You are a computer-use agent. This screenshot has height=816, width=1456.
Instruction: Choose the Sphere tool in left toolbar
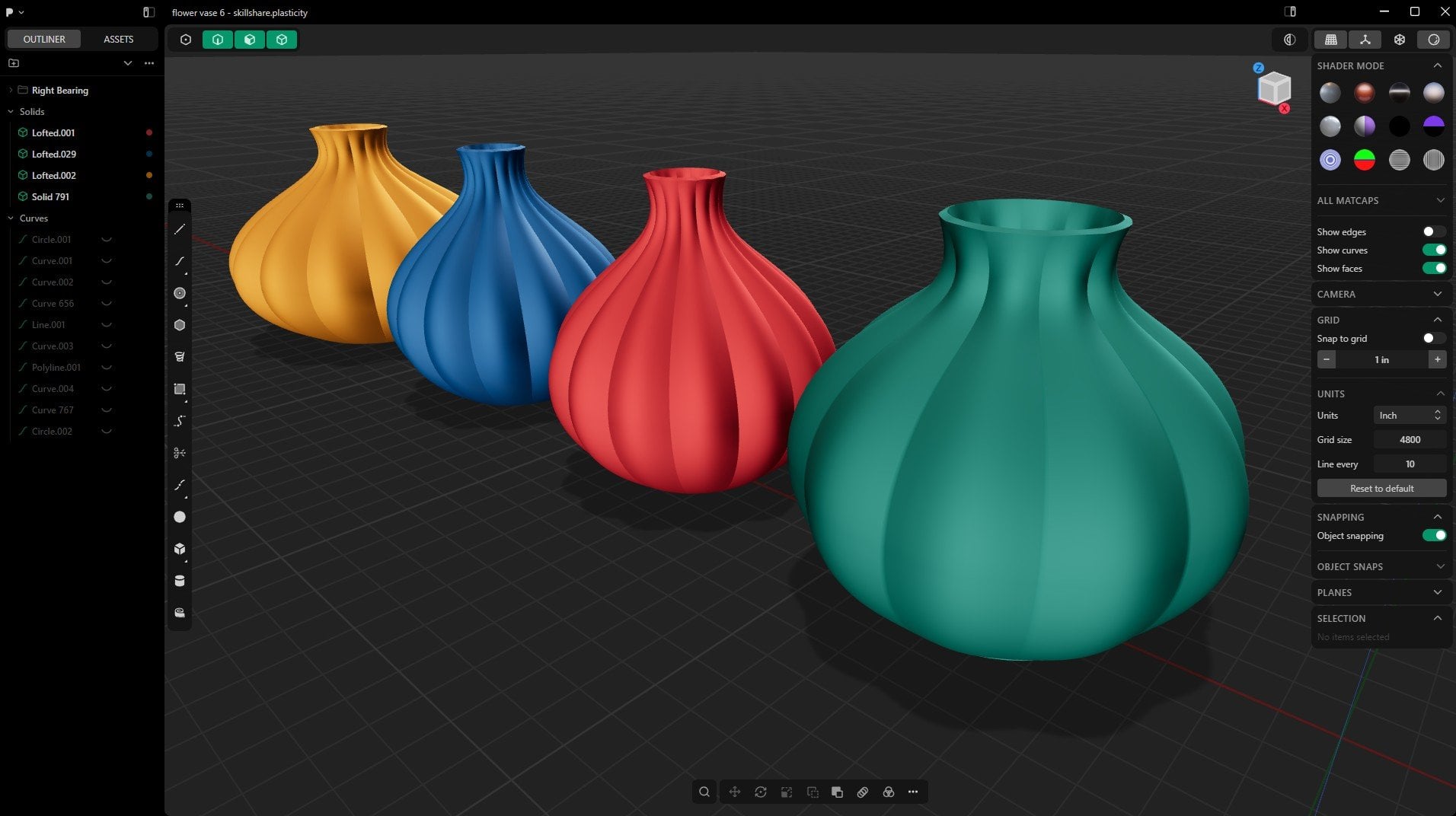pos(180,517)
